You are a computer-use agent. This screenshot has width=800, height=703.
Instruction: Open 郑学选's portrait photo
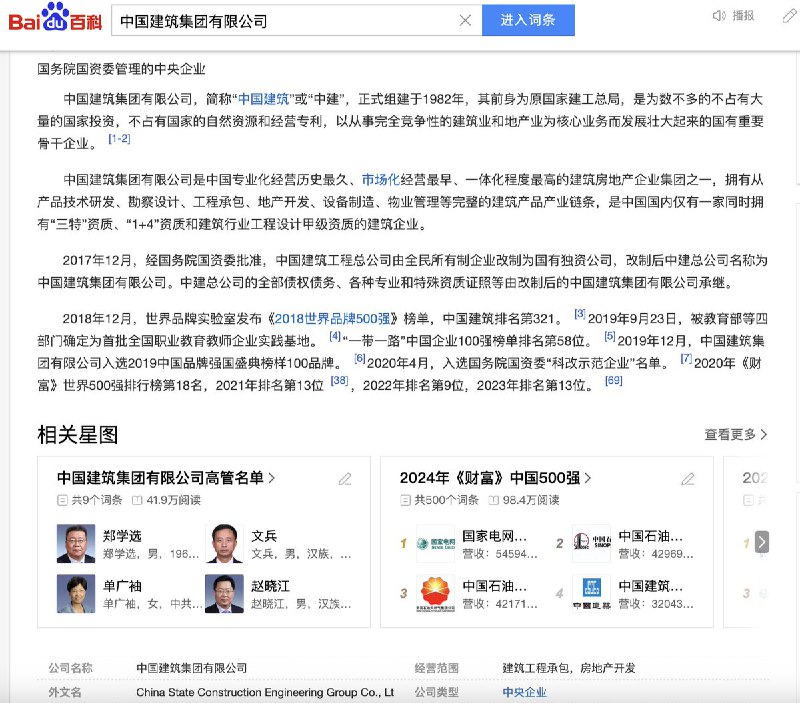[x=76, y=543]
